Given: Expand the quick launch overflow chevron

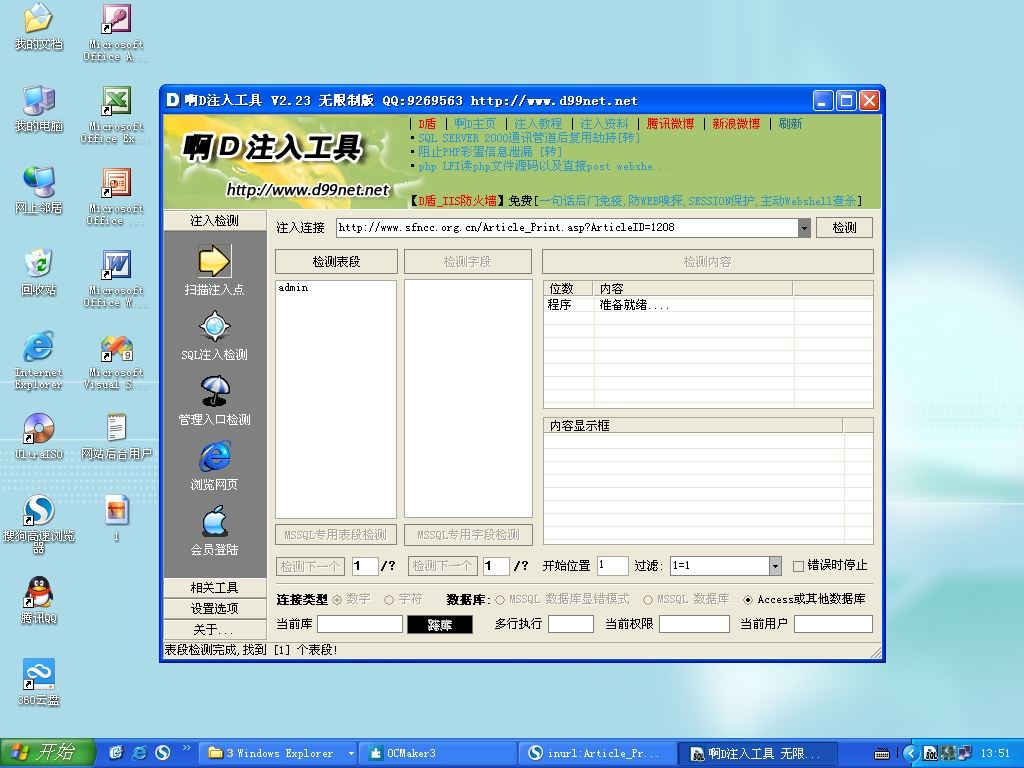Looking at the screenshot, I should click(x=187, y=748).
